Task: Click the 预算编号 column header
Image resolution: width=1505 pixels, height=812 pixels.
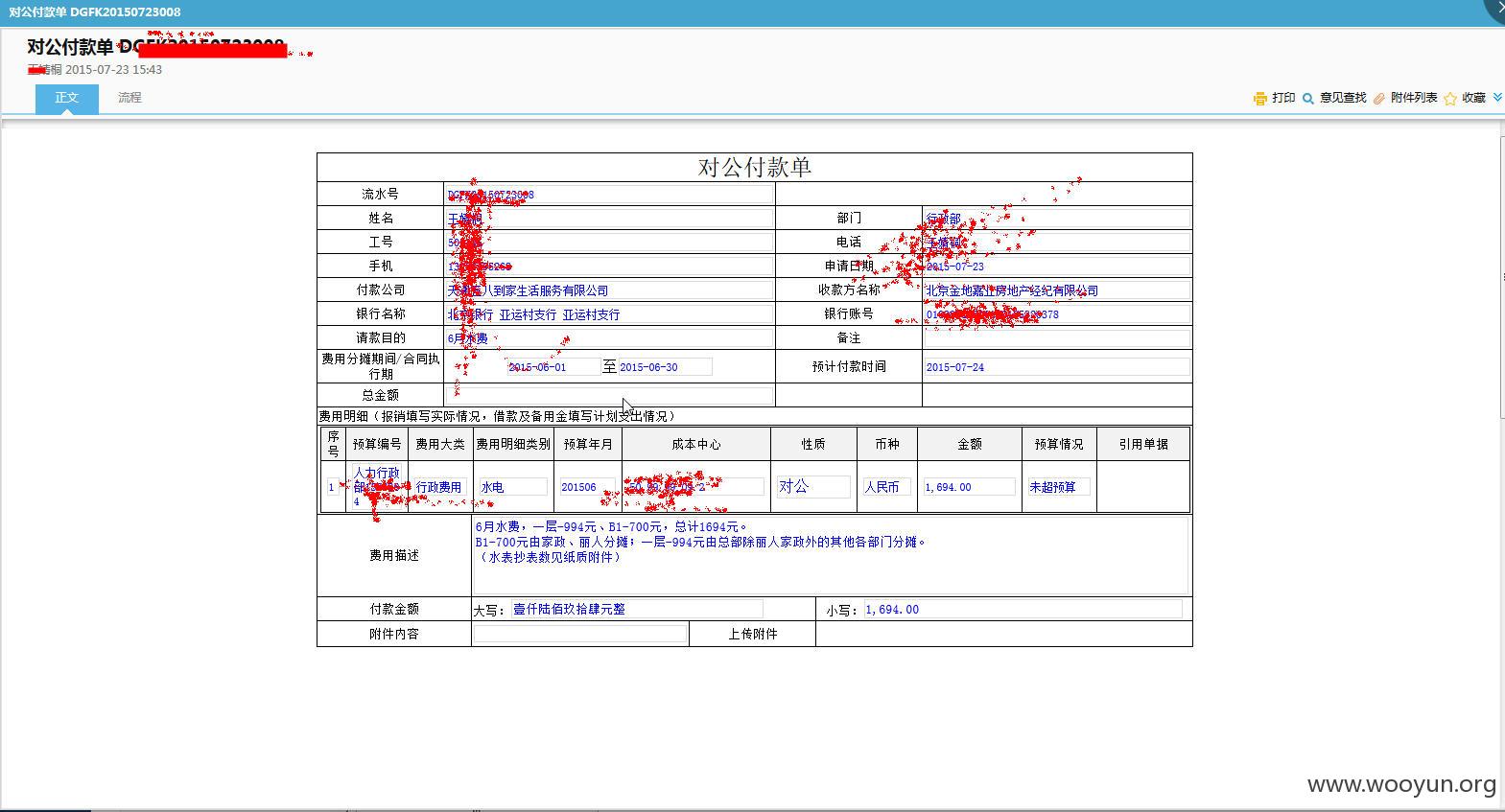Action: click(x=377, y=444)
